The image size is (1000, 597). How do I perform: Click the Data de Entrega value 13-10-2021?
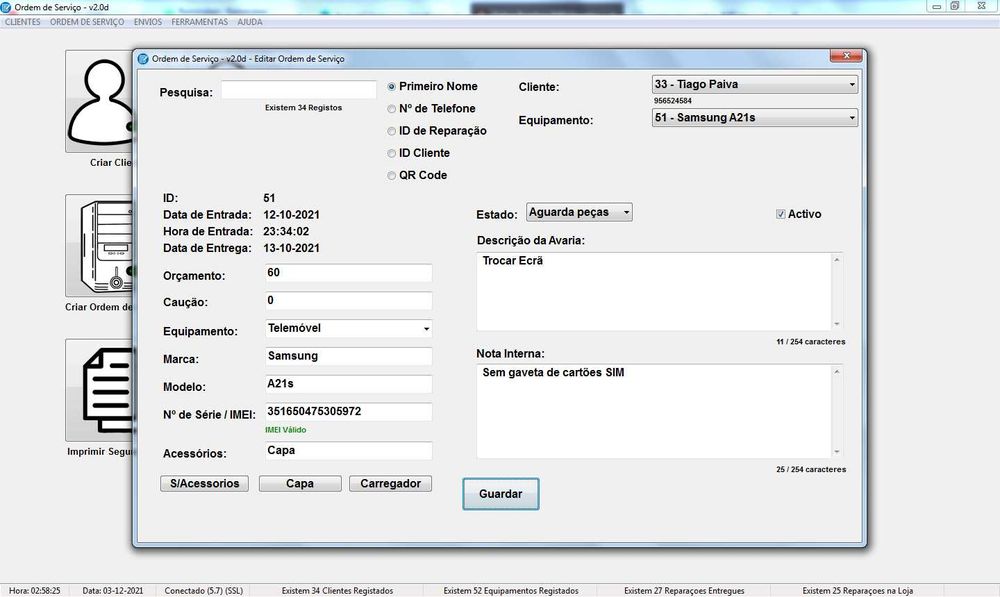[291, 248]
